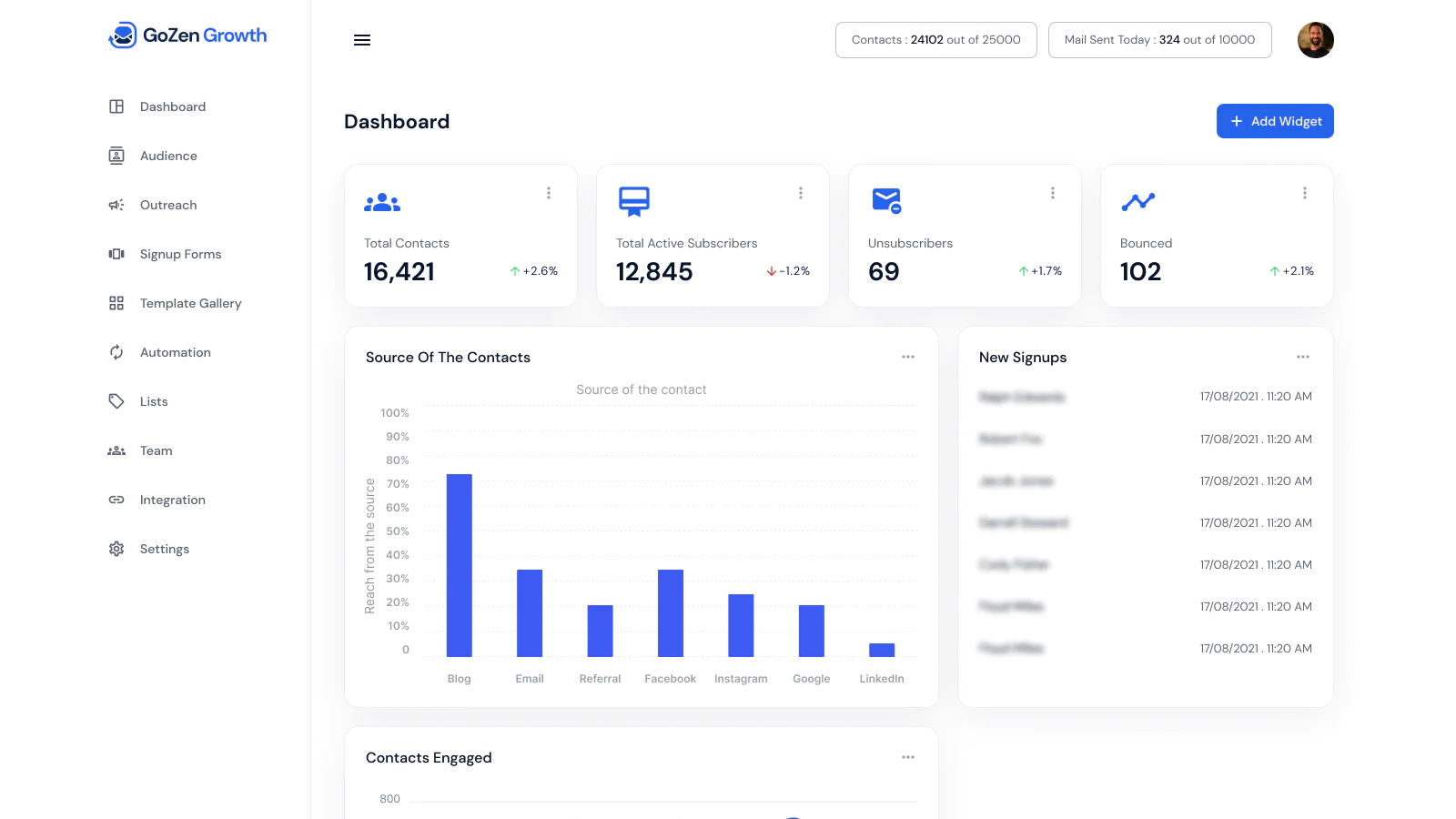Expand Source Of The Contacts options
Viewport: 1456px width, 819px height.
908,357
